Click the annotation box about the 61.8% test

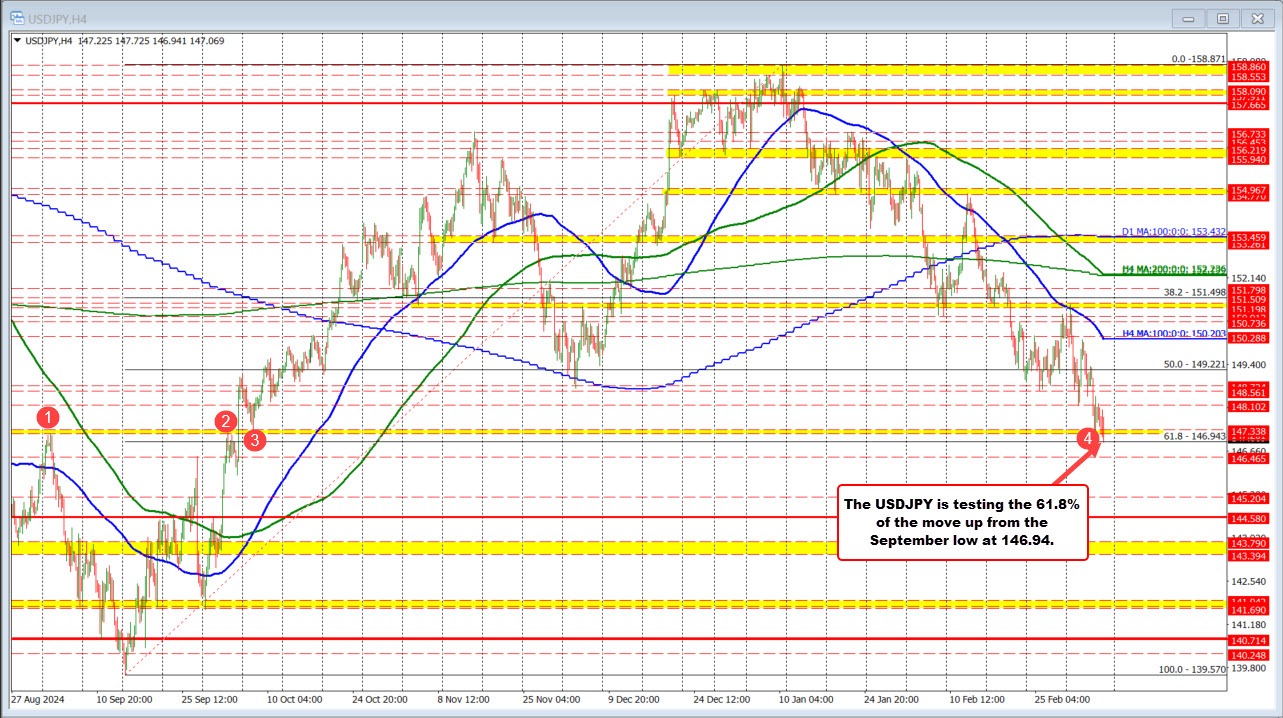click(961, 523)
